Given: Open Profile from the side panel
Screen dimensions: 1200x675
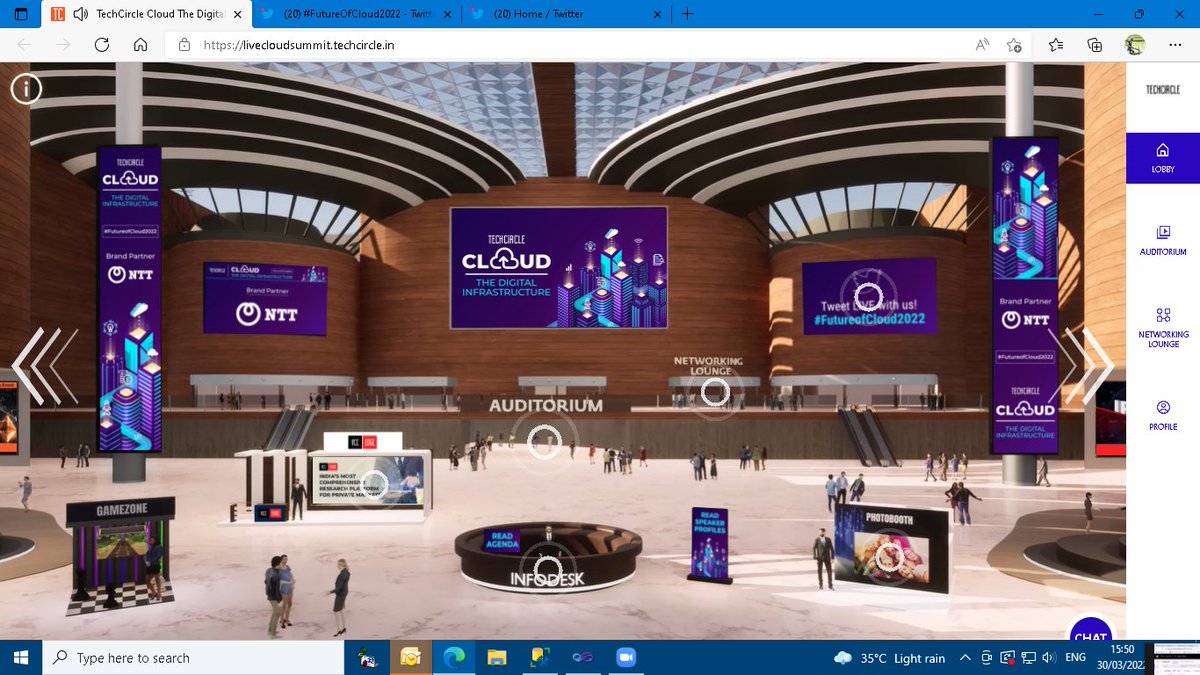Looking at the screenshot, I should point(1163,415).
